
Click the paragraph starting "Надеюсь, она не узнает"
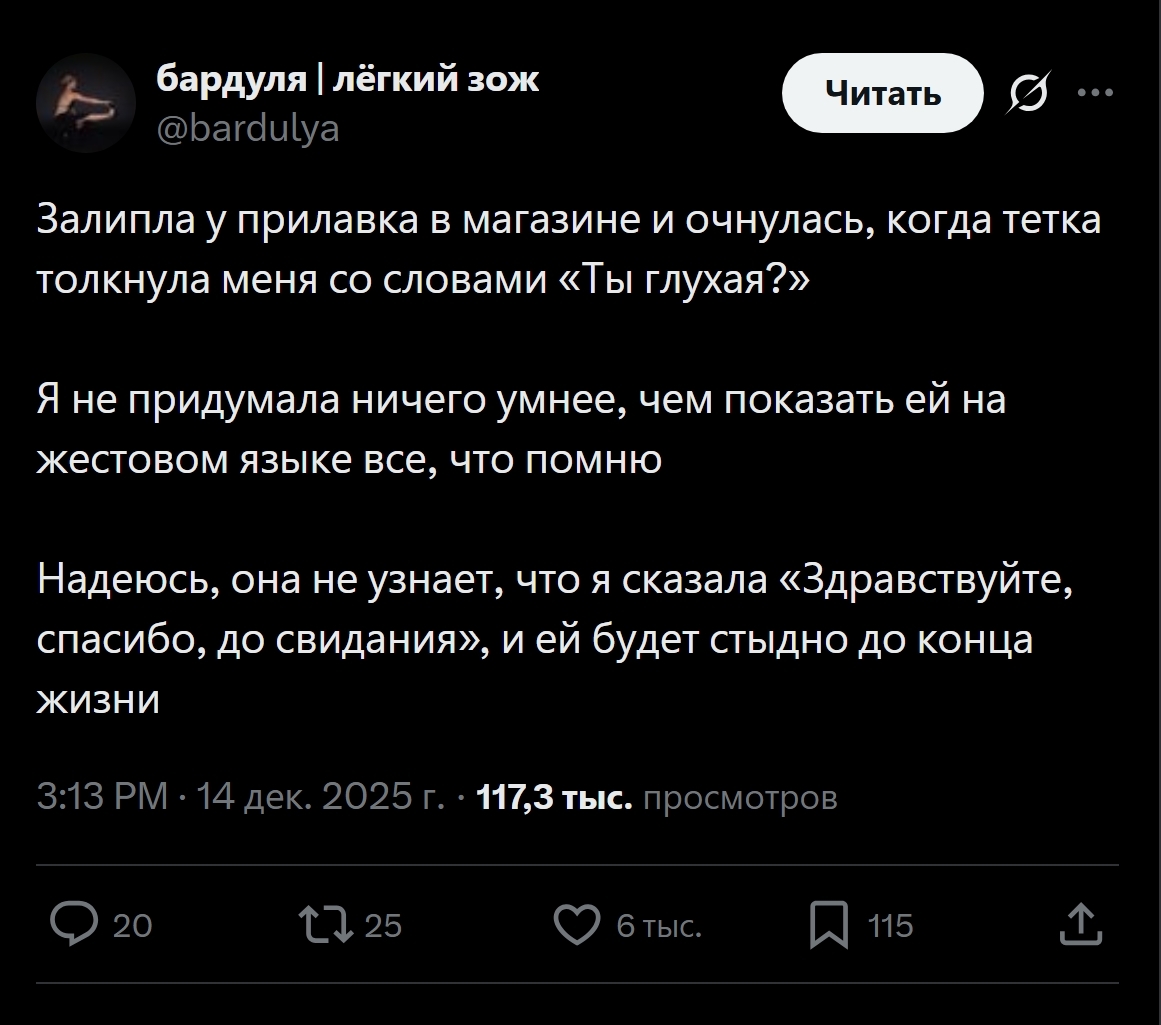coord(555,640)
